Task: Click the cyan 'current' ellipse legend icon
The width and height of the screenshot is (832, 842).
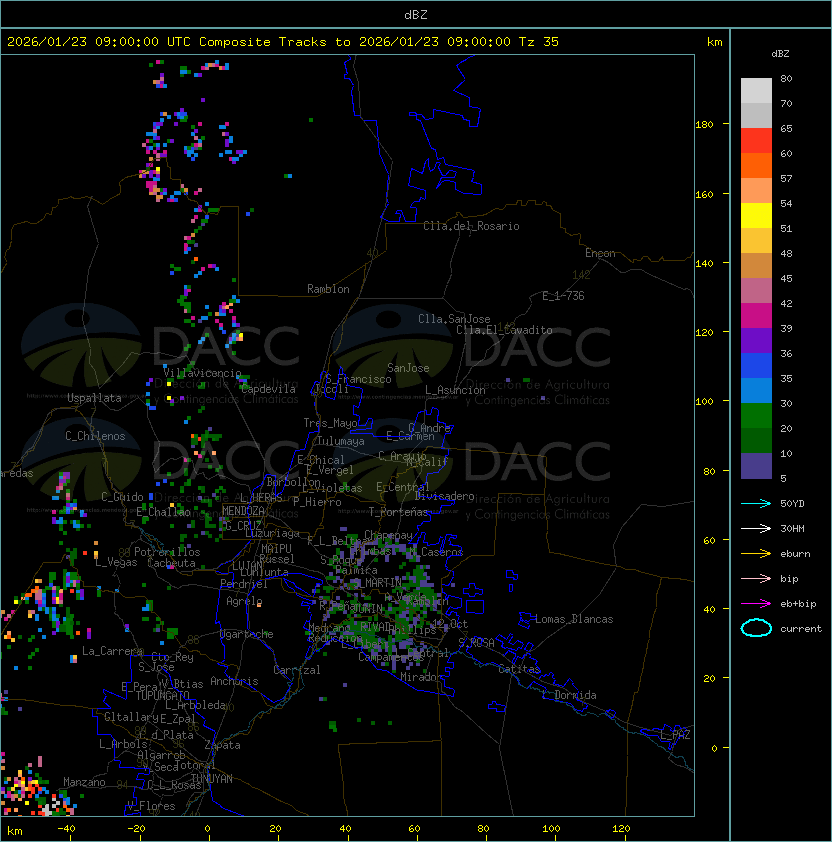Action: (x=756, y=628)
